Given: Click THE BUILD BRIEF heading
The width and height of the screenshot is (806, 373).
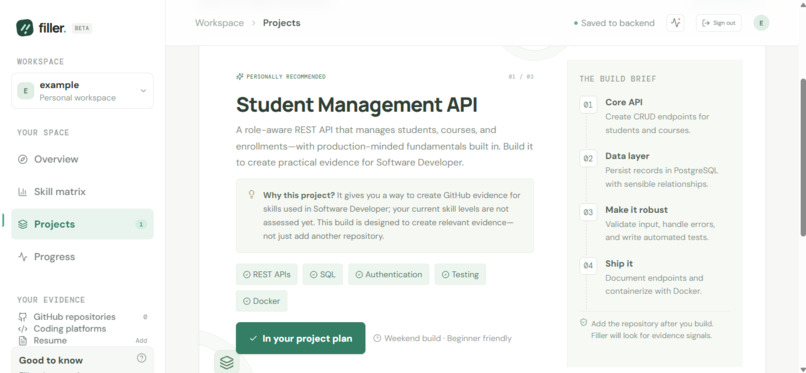Looking at the screenshot, I should coord(618,79).
